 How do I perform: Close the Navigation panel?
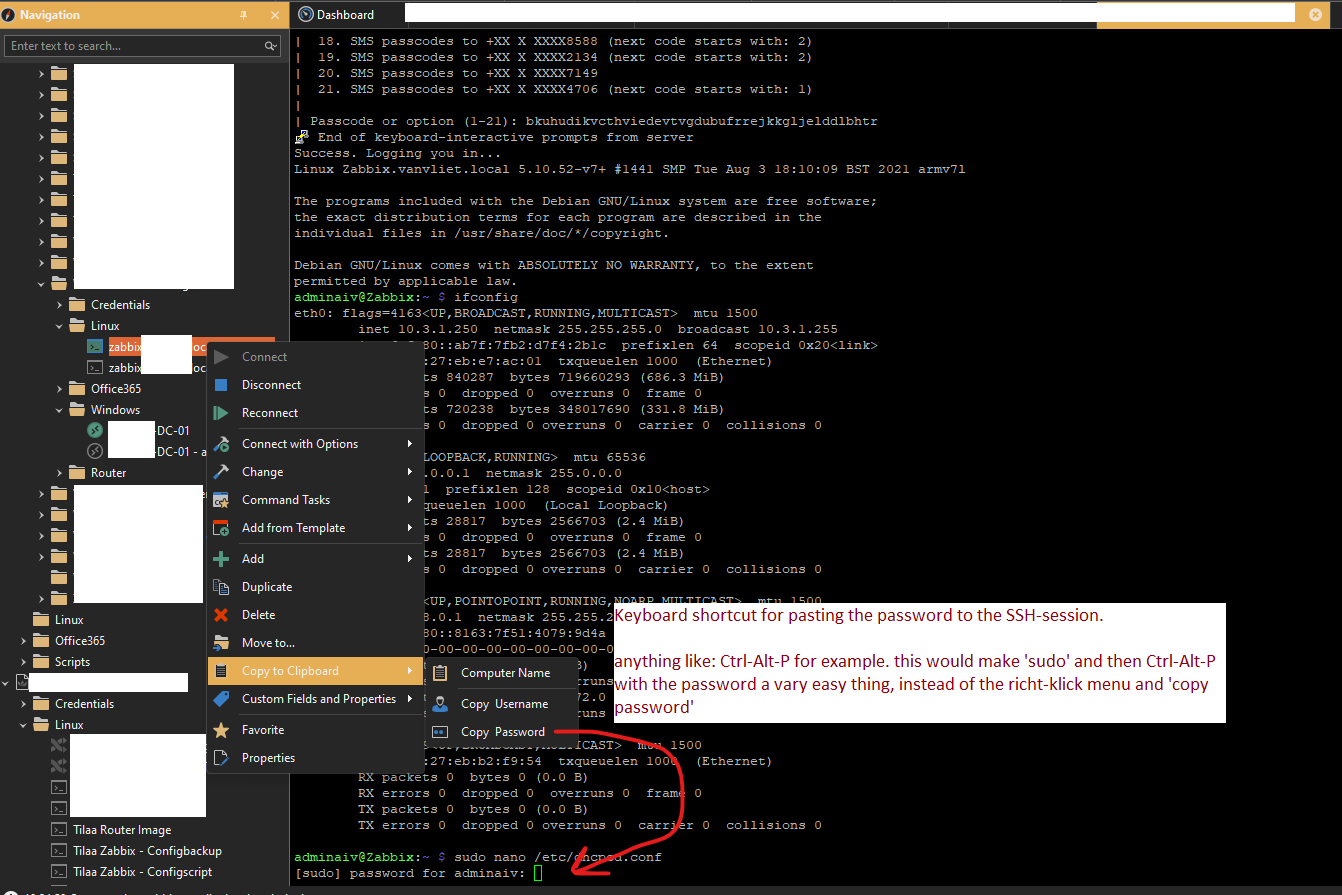click(275, 15)
